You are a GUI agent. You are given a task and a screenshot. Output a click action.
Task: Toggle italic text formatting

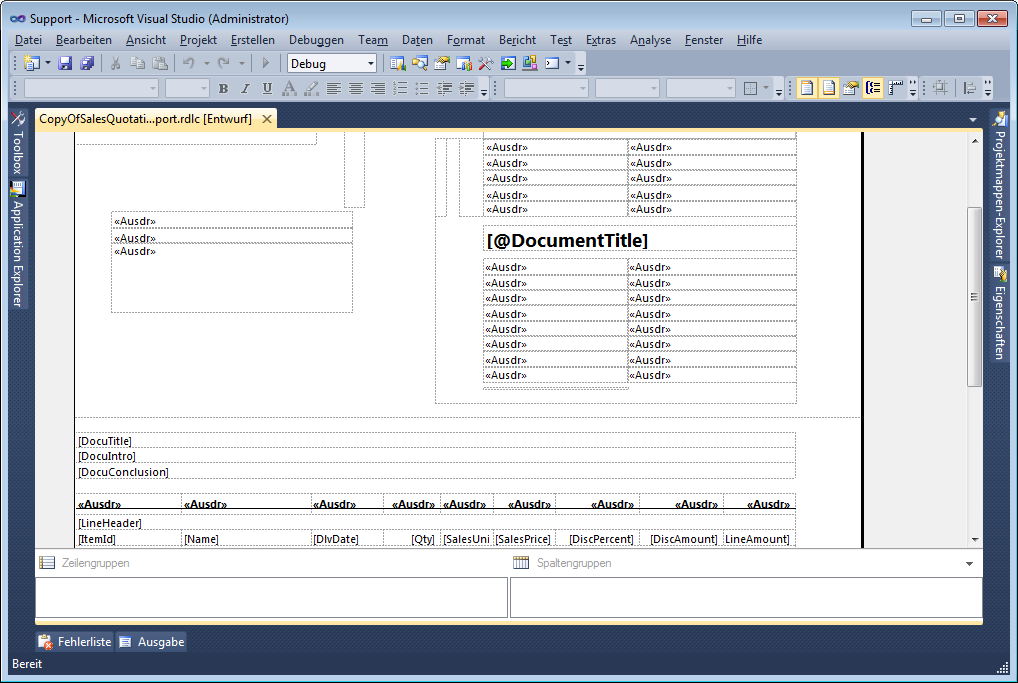(x=245, y=89)
